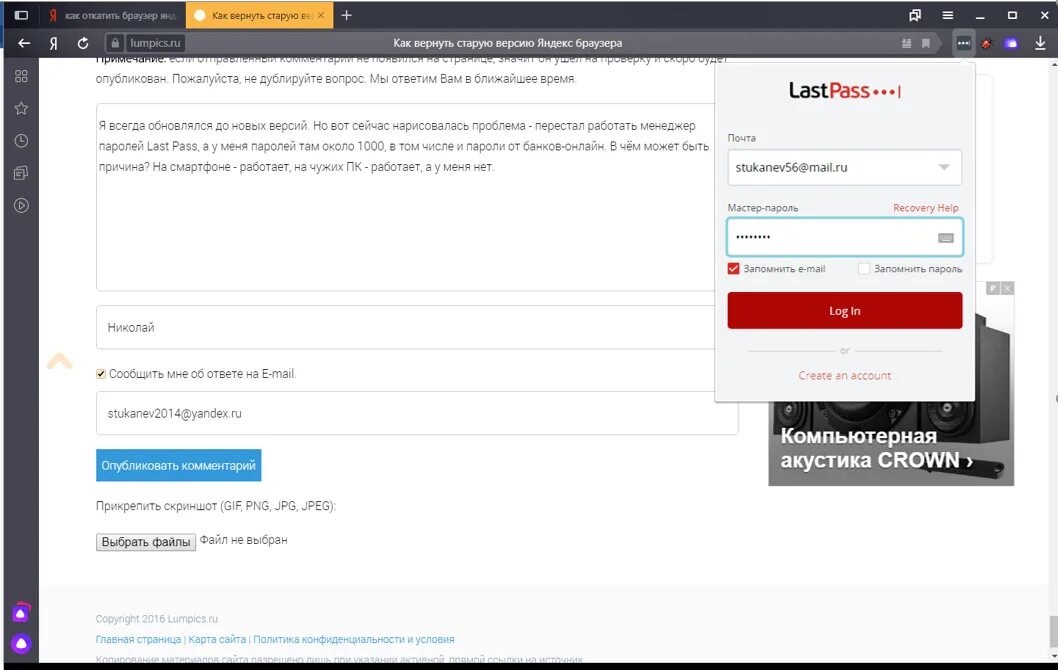Click the name field containing Николай
Image resolution: width=1058 pixels, height=670 pixels.
pyautogui.click(x=405, y=327)
